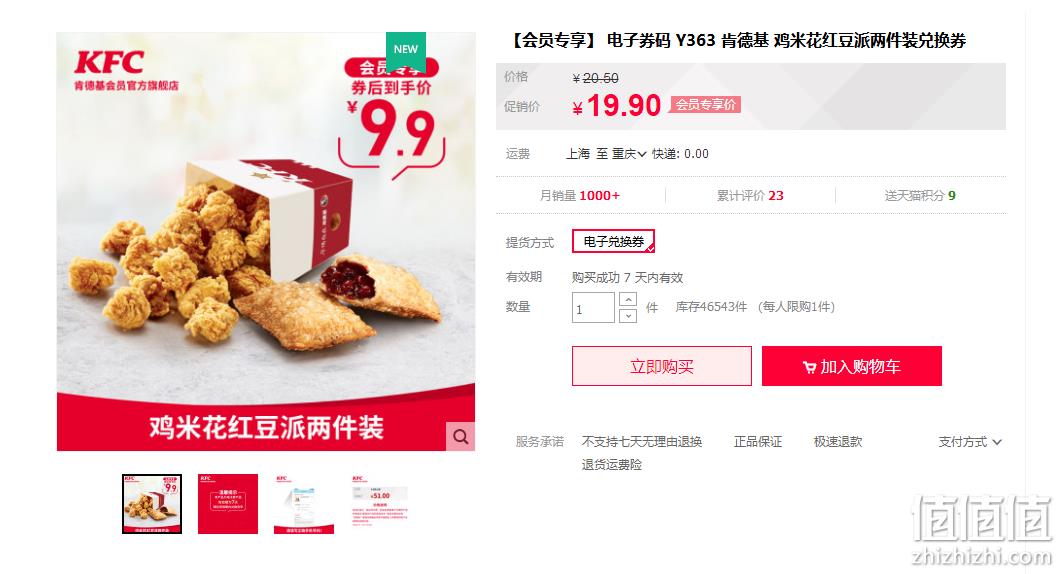Decrease quantity with the down arrow

(x=628, y=315)
